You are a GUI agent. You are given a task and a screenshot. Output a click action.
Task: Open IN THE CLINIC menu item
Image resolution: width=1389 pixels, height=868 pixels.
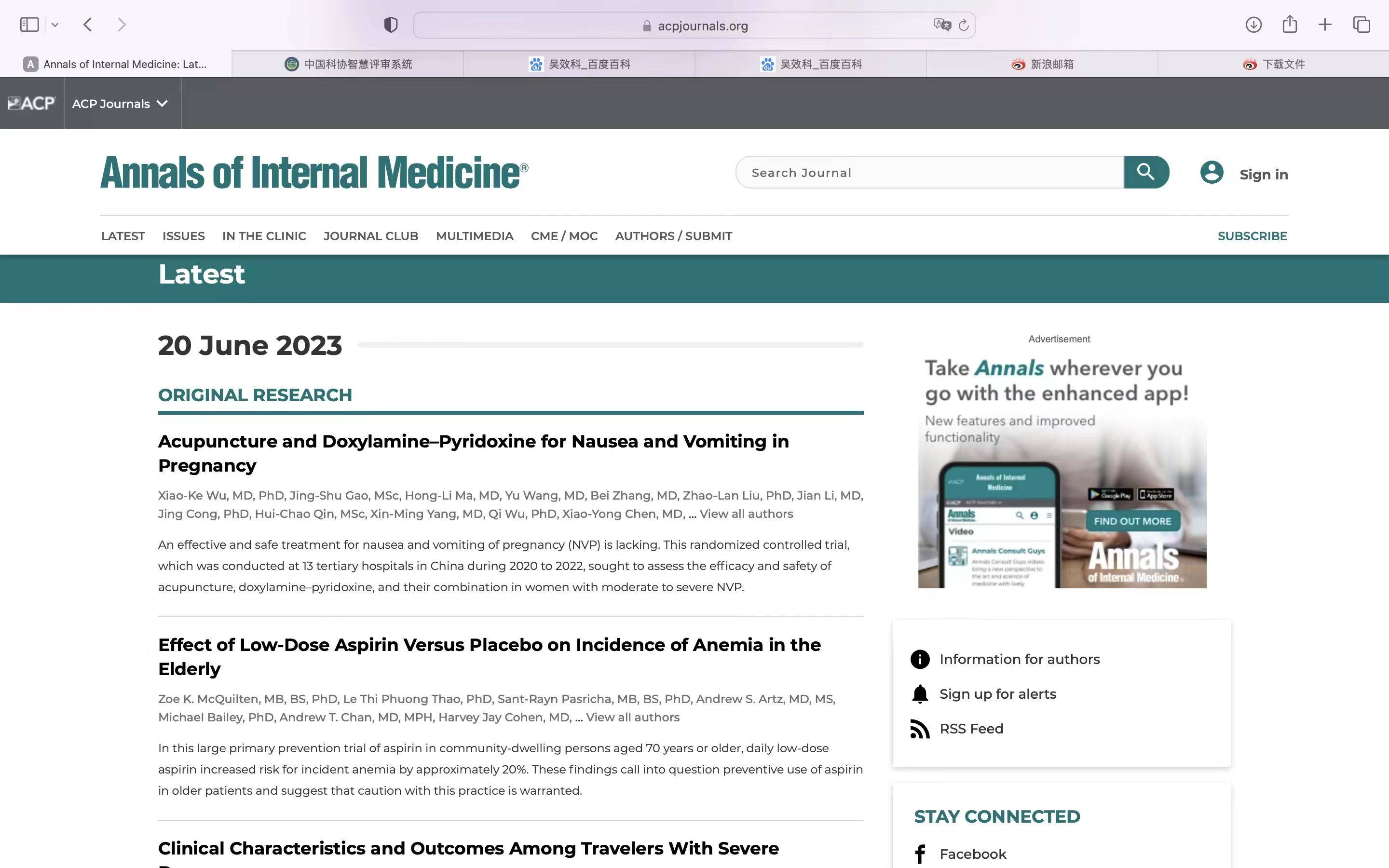coord(264,236)
